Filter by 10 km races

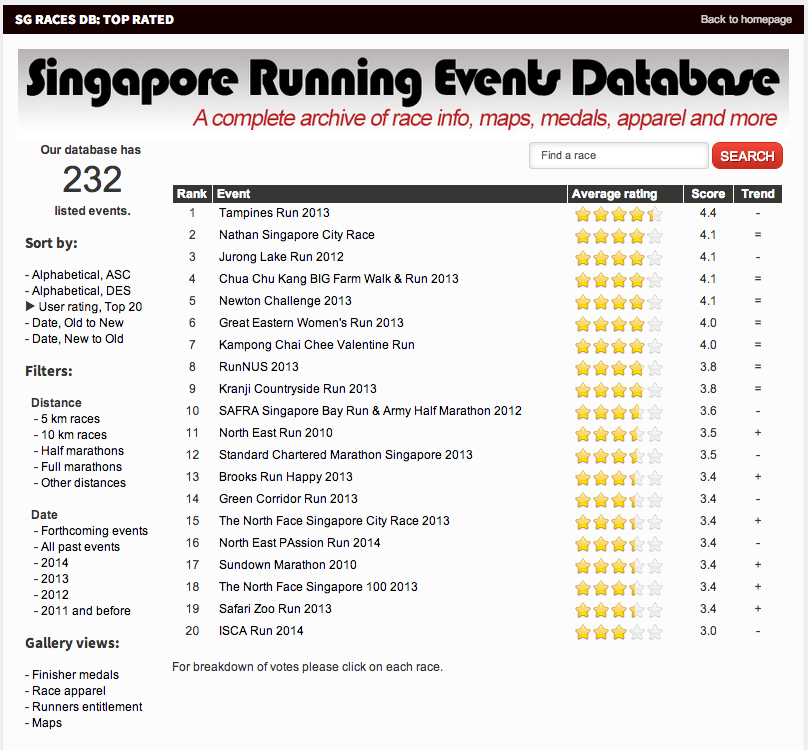pyautogui.click(x=74, y=435)
